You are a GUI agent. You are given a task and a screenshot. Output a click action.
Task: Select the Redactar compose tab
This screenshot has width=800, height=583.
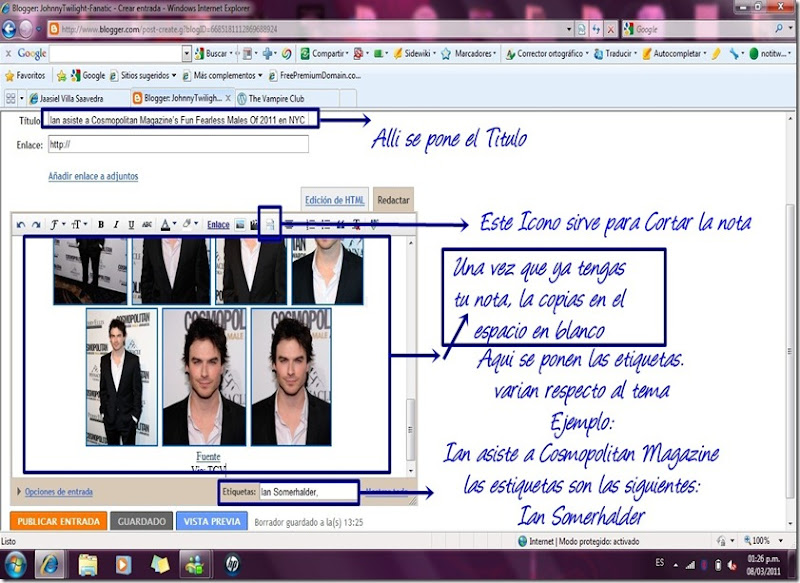click(x=393, y=200)
